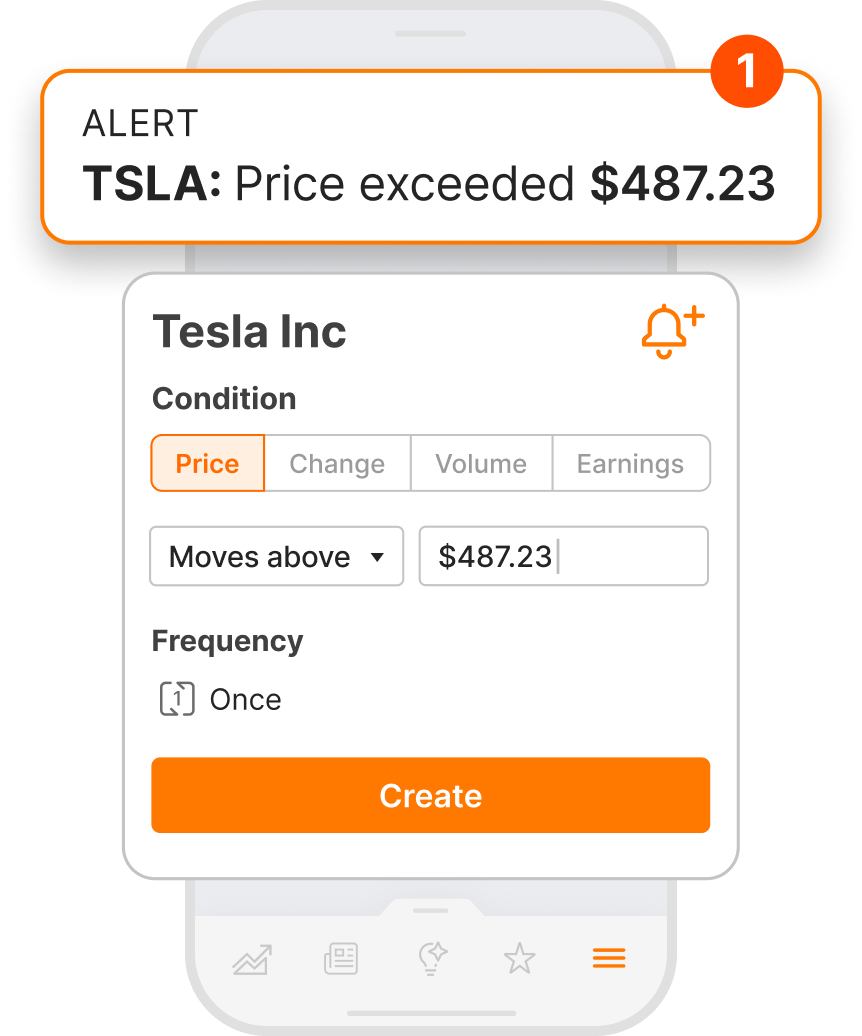Click the $487.23 price input field
This screenshot has height=1036, width=862.
563,556
